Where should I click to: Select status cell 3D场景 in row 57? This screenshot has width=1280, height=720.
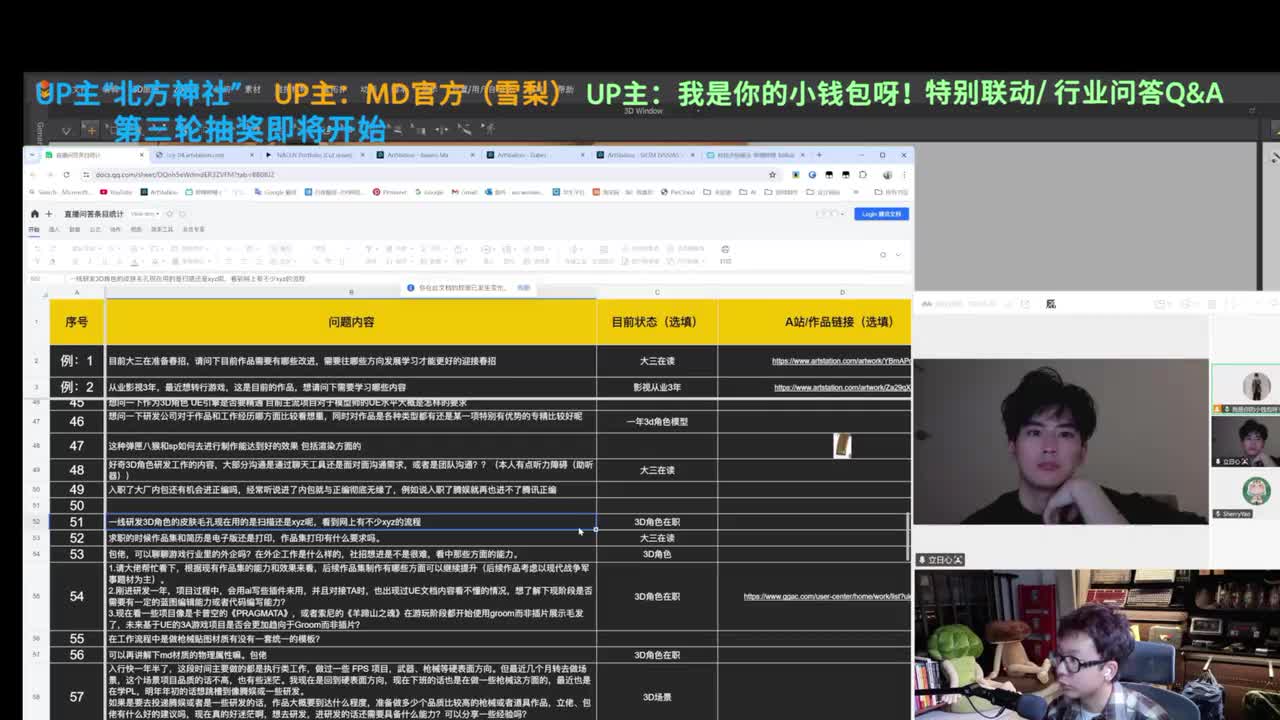coord(657,697)
